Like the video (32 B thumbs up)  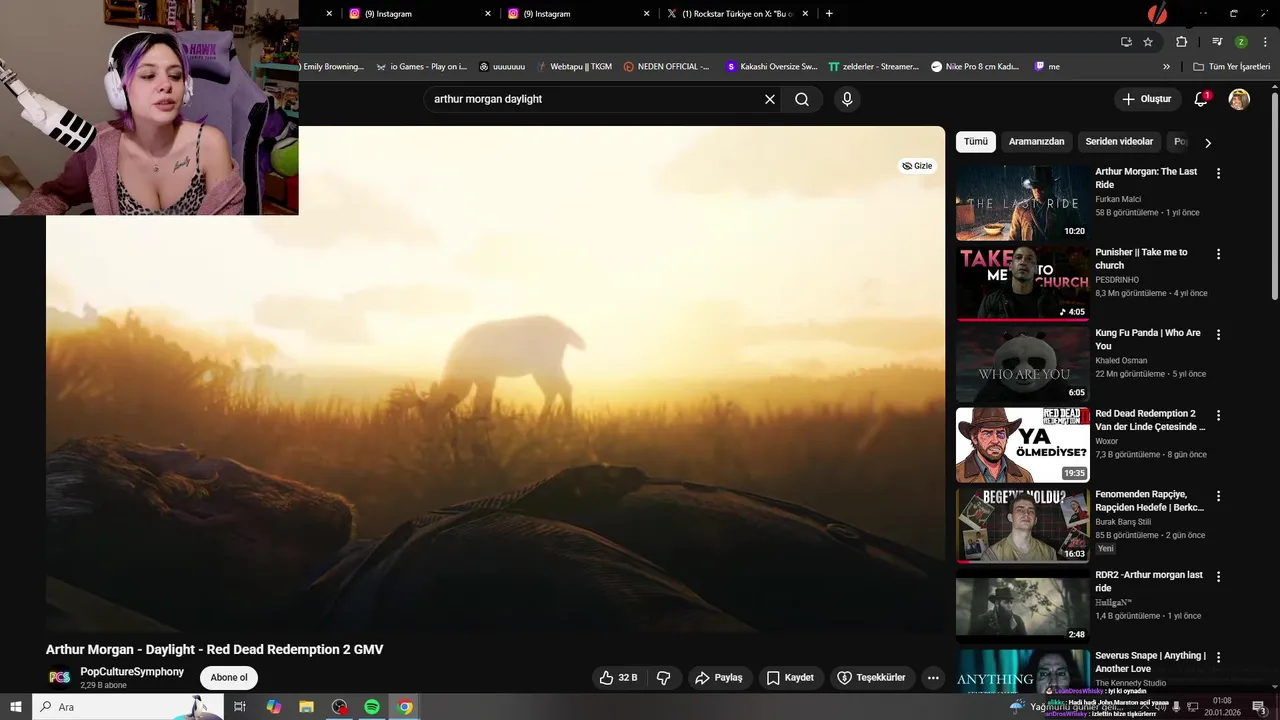tap(617, 678)
